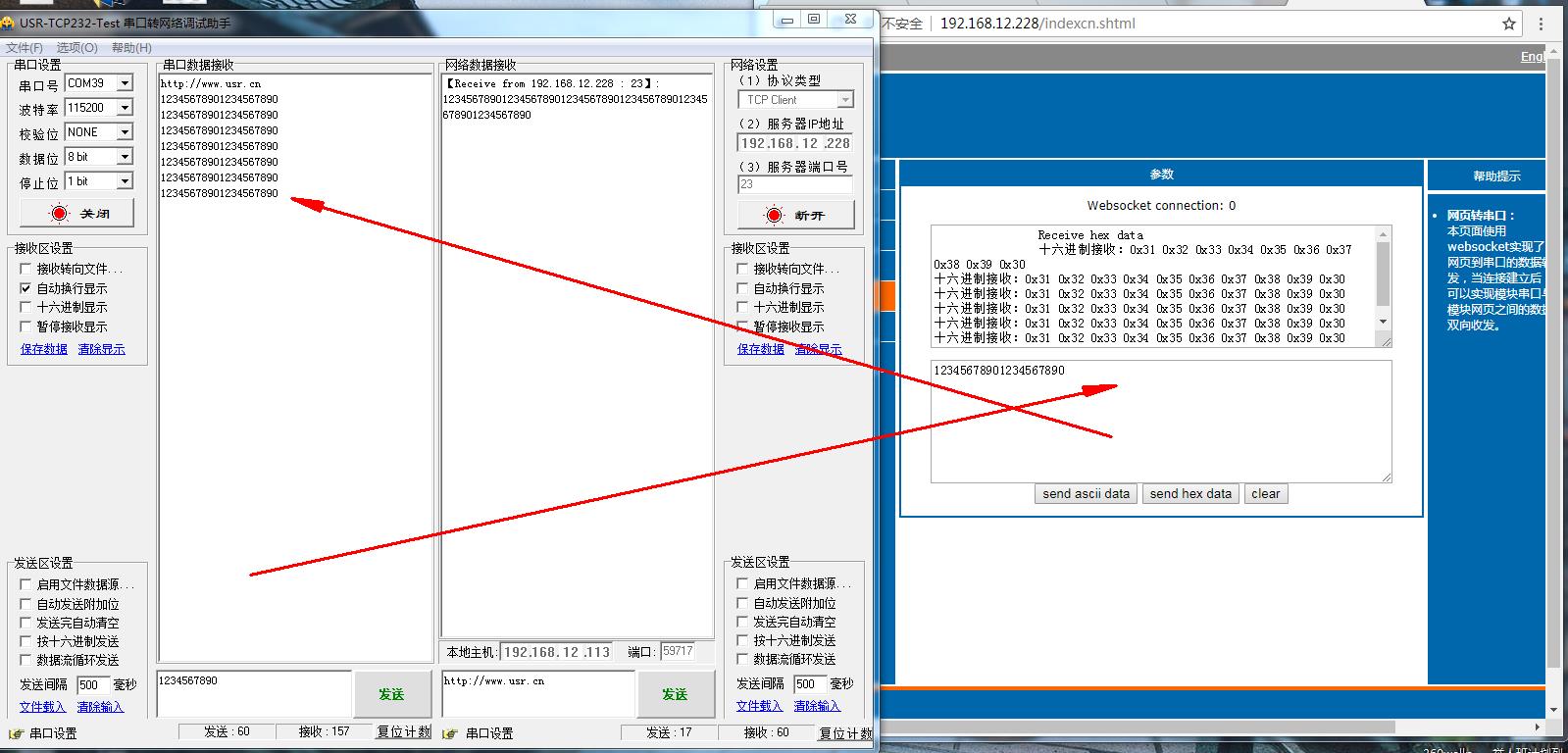Enable network send-as-hex checkbox
This screenshot has height=753, width=1568.
743,640
